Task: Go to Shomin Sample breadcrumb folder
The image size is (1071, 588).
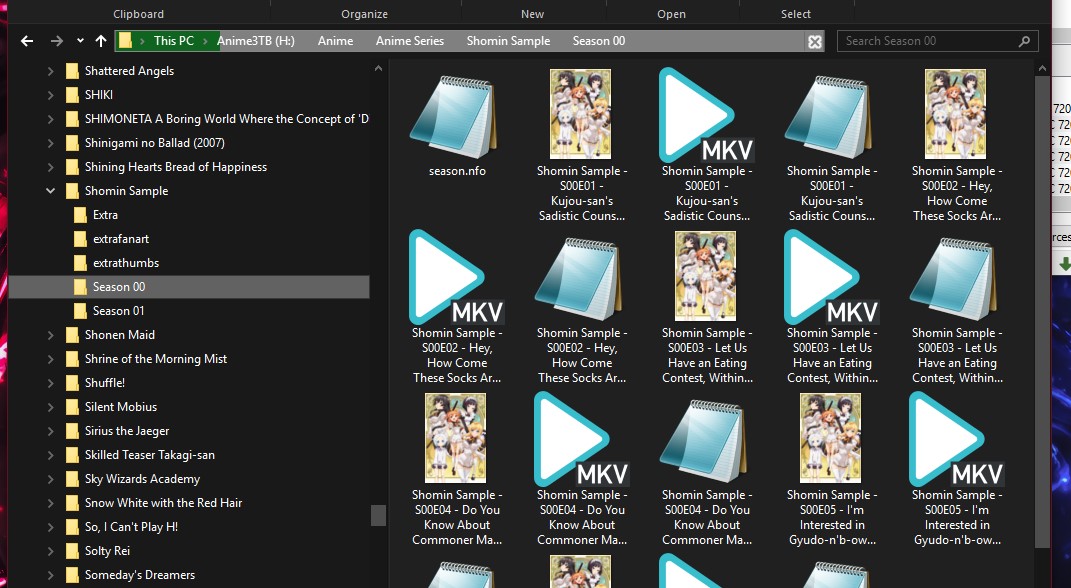Action: 508,41
